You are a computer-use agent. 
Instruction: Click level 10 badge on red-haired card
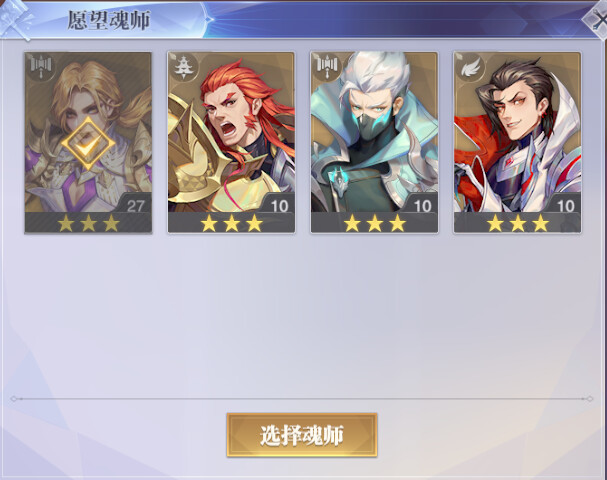pos(279,206)
